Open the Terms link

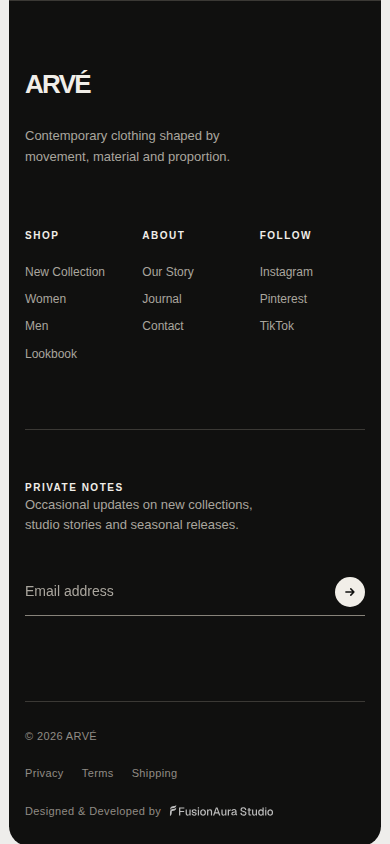97,773
